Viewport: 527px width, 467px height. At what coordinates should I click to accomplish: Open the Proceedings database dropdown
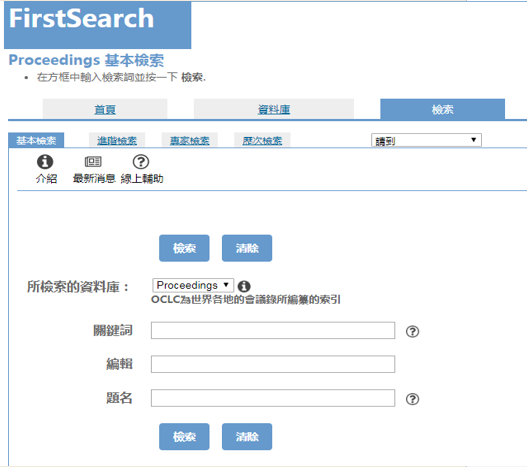coord(193,285)
